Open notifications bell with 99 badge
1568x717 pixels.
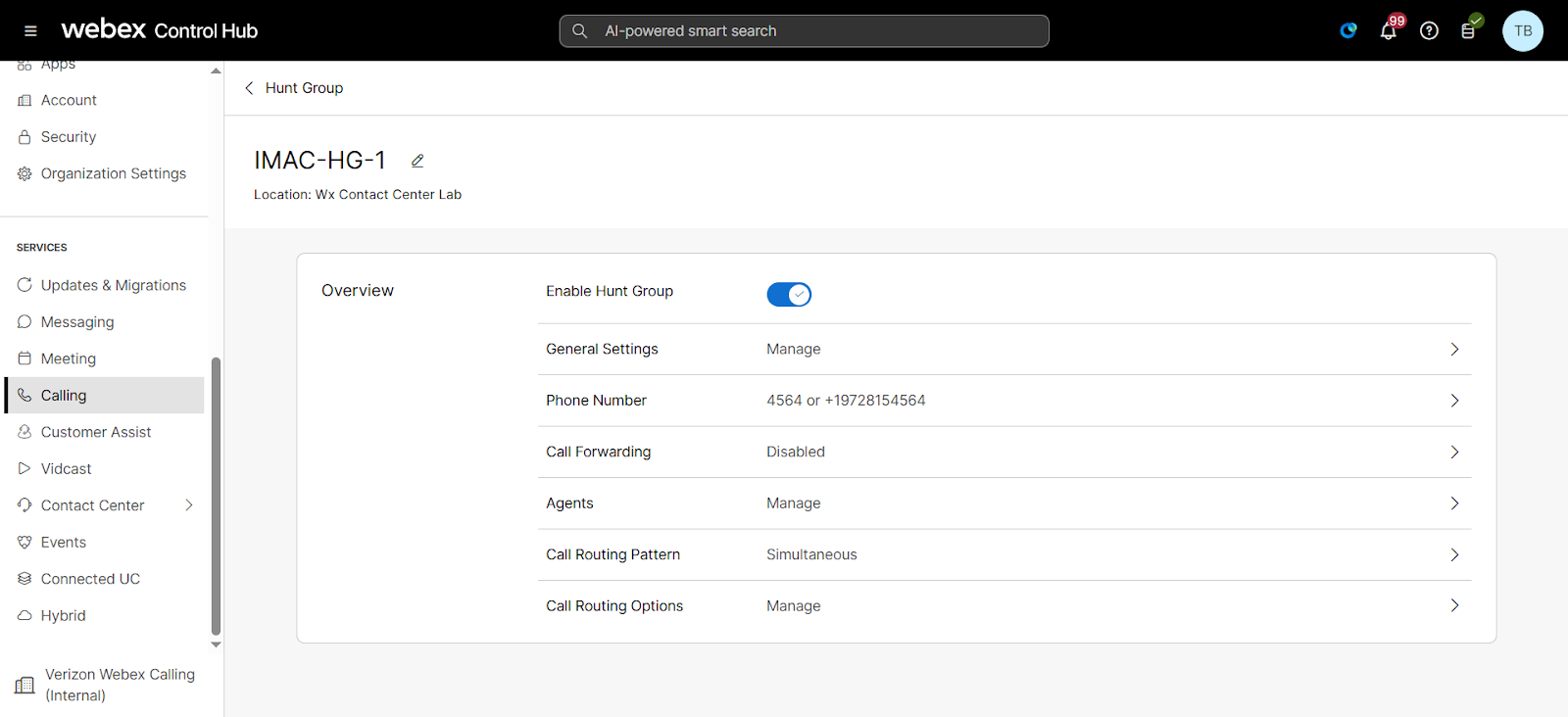tap(1390, 29)
